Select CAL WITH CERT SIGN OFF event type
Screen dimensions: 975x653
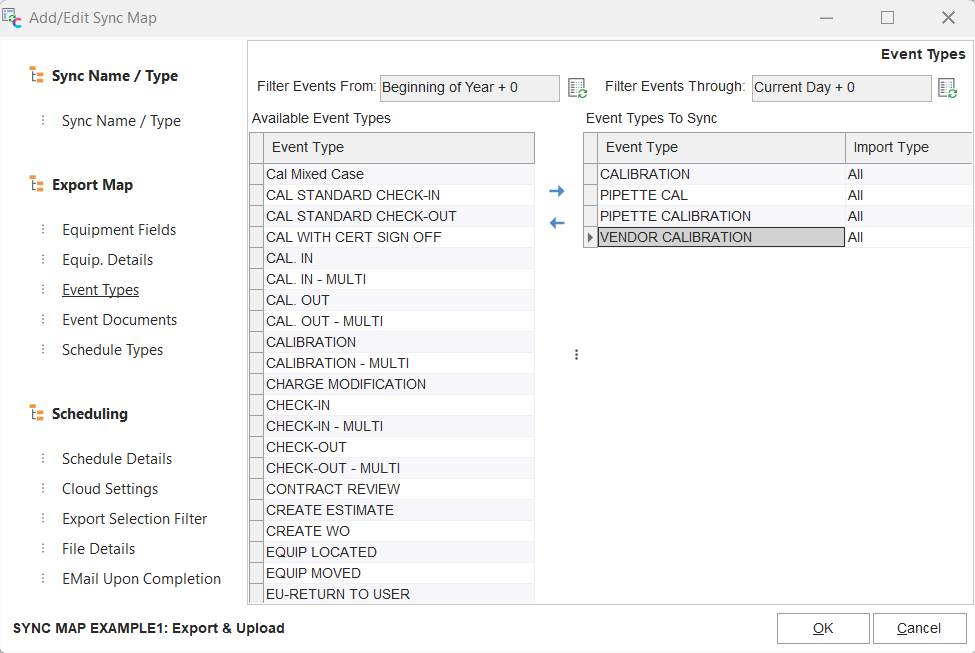point(353,237)
